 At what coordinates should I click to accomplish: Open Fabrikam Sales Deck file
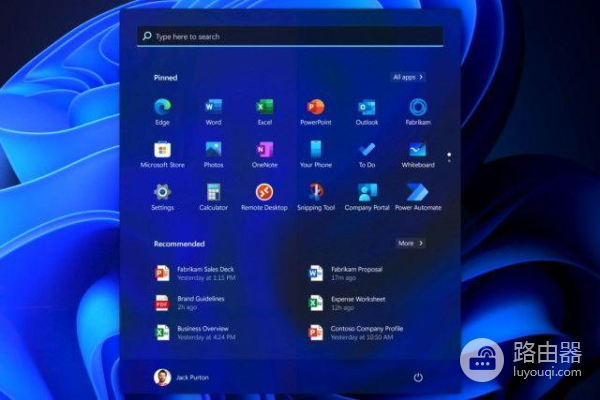point(195,273)
